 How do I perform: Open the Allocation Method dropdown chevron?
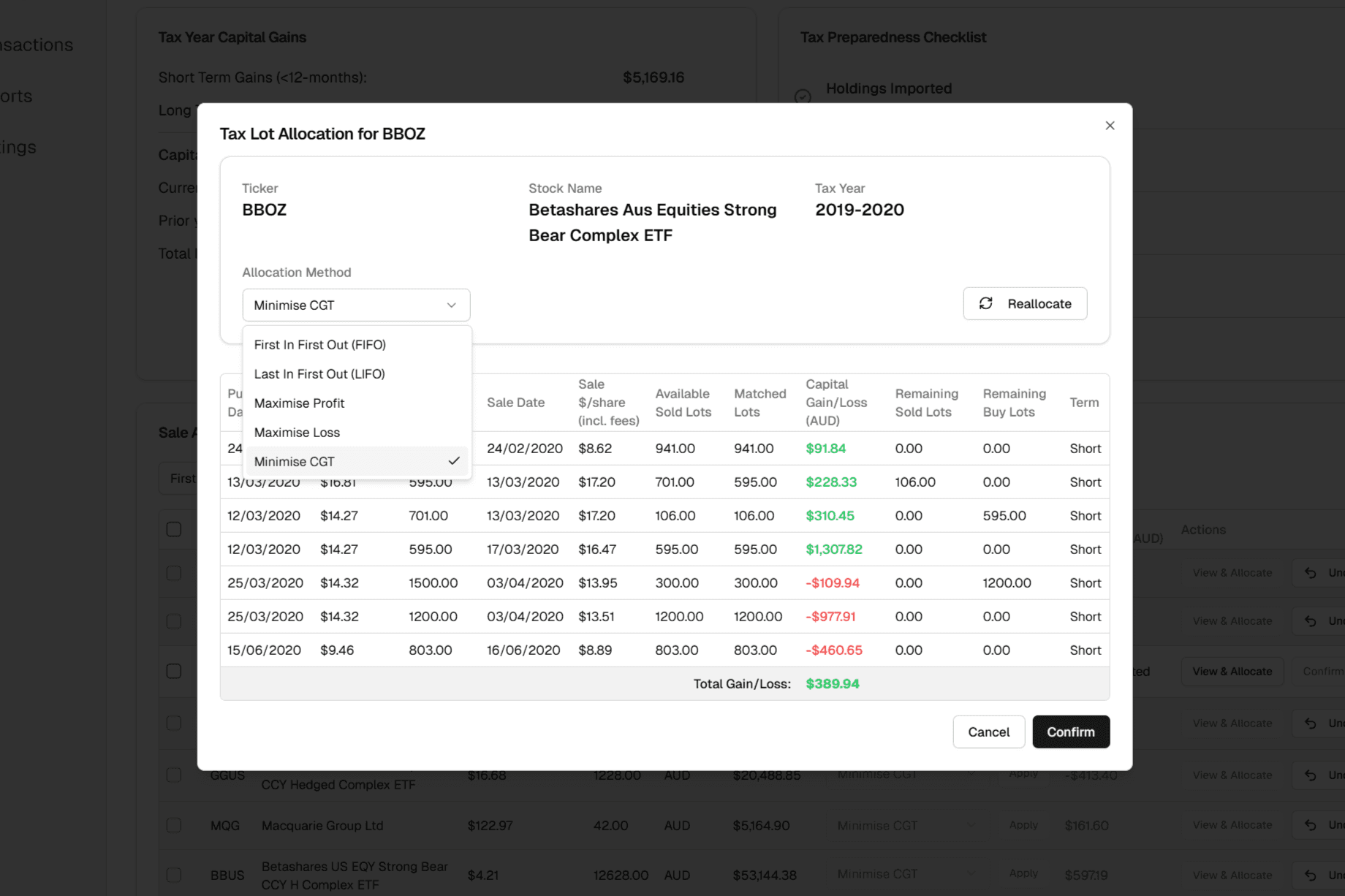click(x=451, y=305)
